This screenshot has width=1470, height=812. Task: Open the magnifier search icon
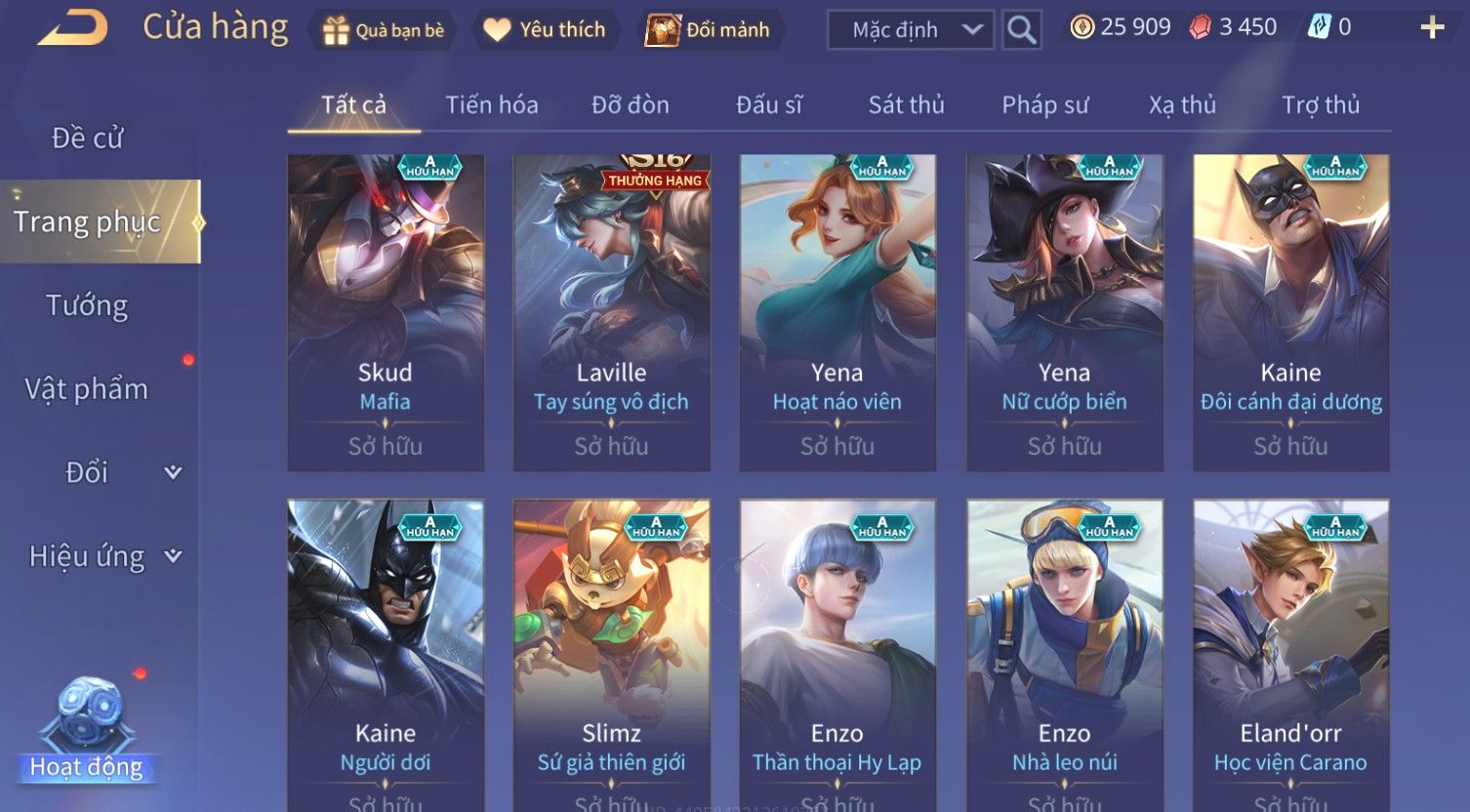[1021, 30]
